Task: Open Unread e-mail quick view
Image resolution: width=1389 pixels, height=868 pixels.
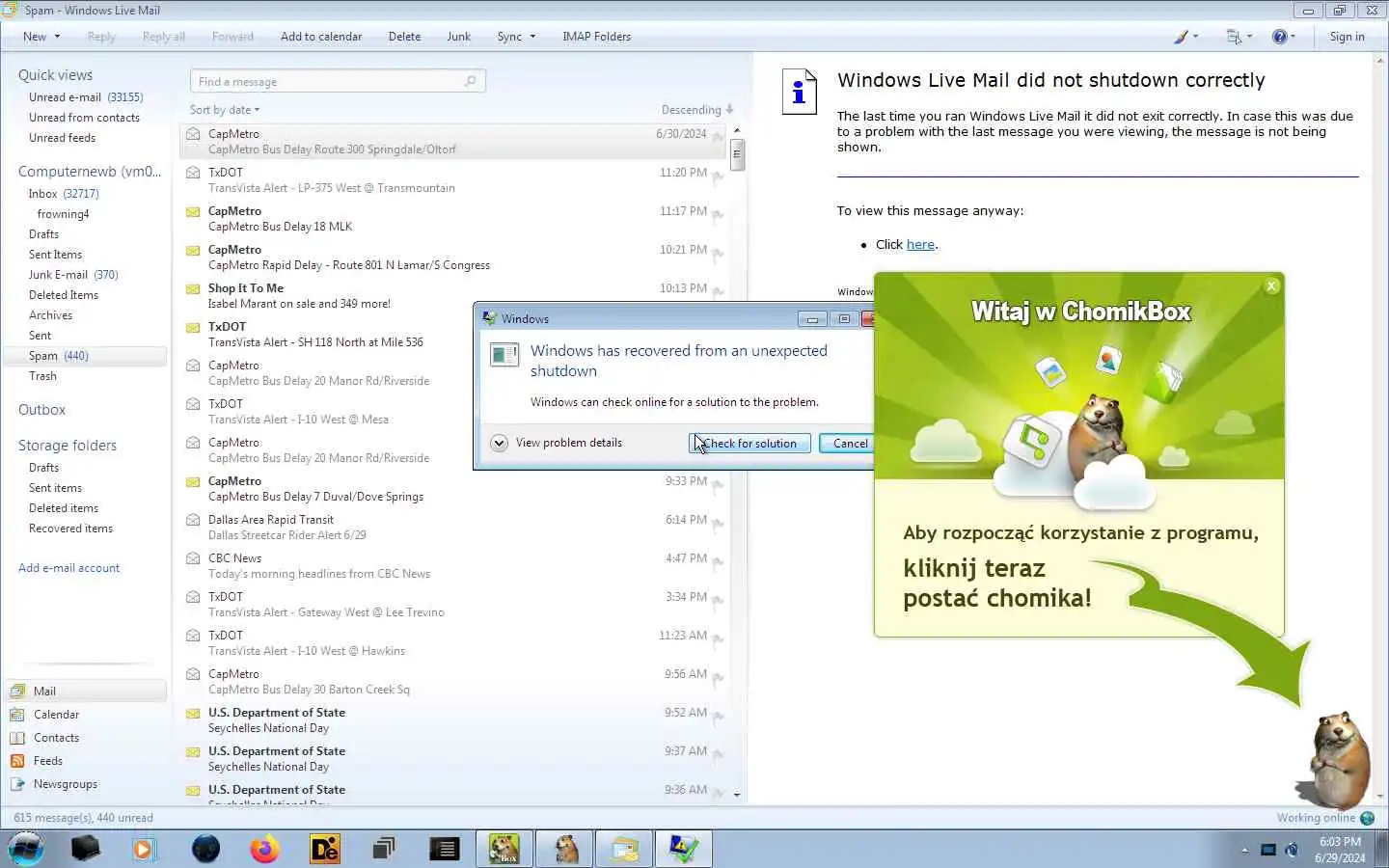Action: click(x=86, y=97)
